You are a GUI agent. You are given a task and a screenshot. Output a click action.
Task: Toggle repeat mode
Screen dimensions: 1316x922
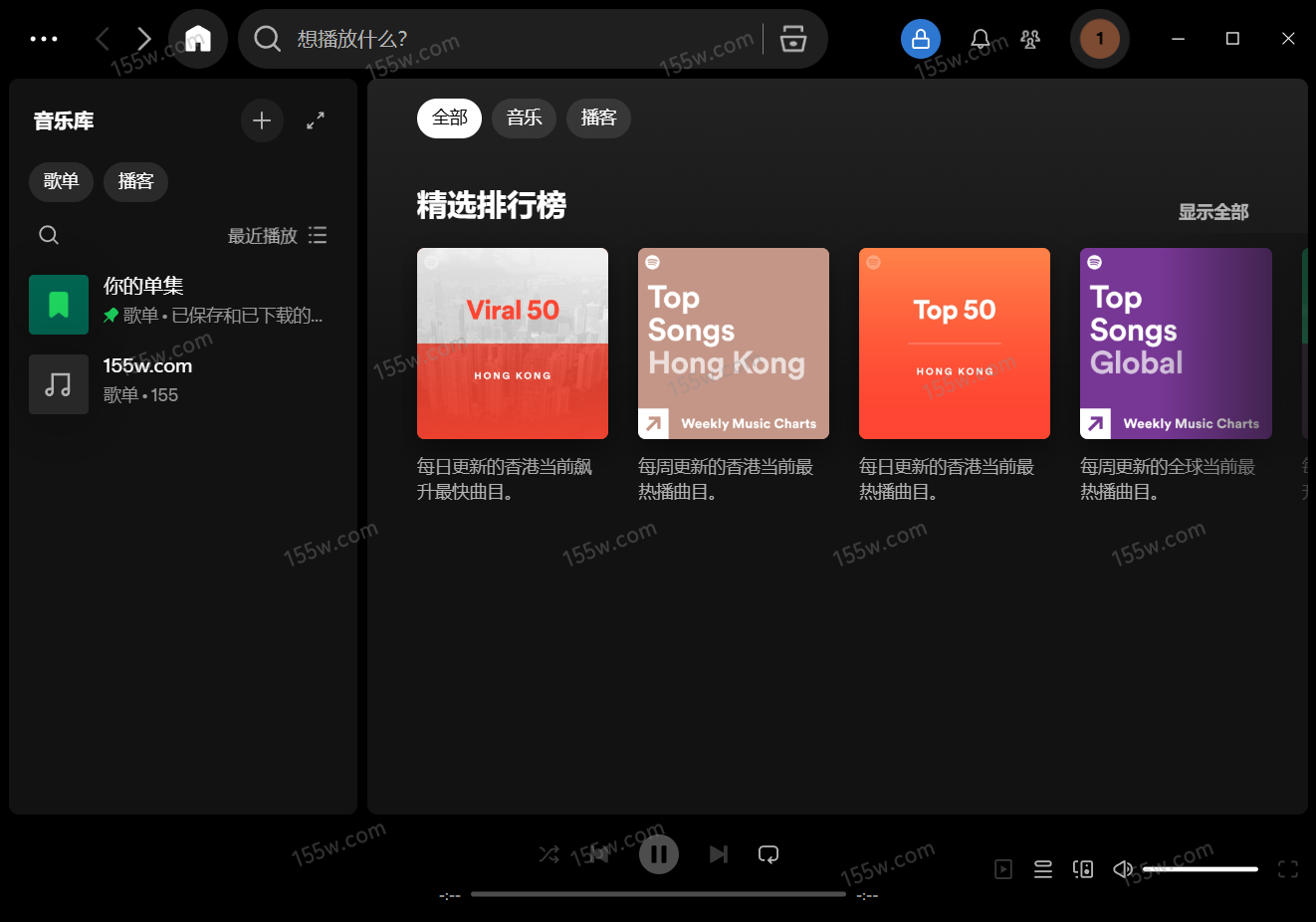click(768, 854)
